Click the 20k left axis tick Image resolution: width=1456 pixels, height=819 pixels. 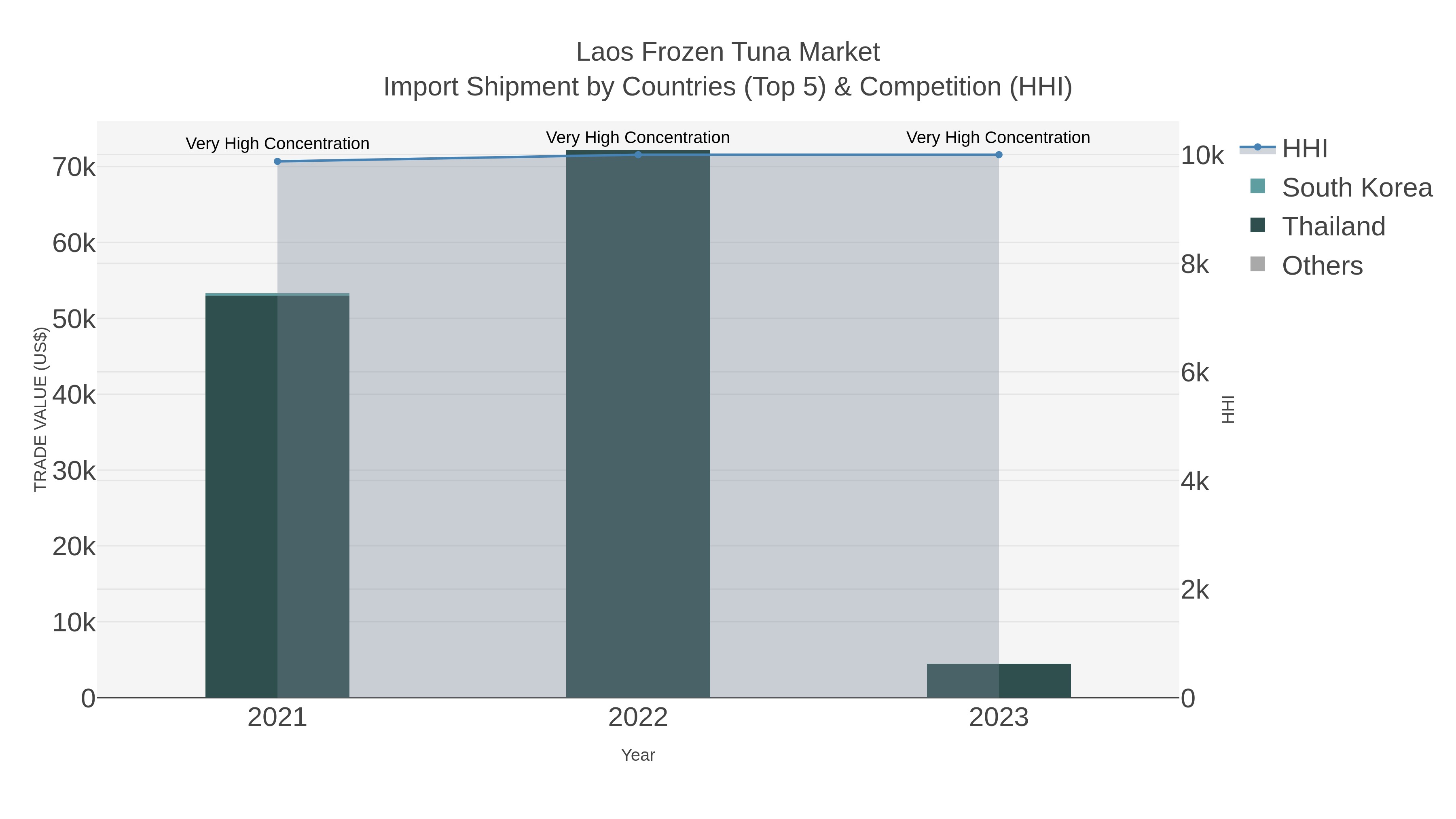[x=74, y=546]
